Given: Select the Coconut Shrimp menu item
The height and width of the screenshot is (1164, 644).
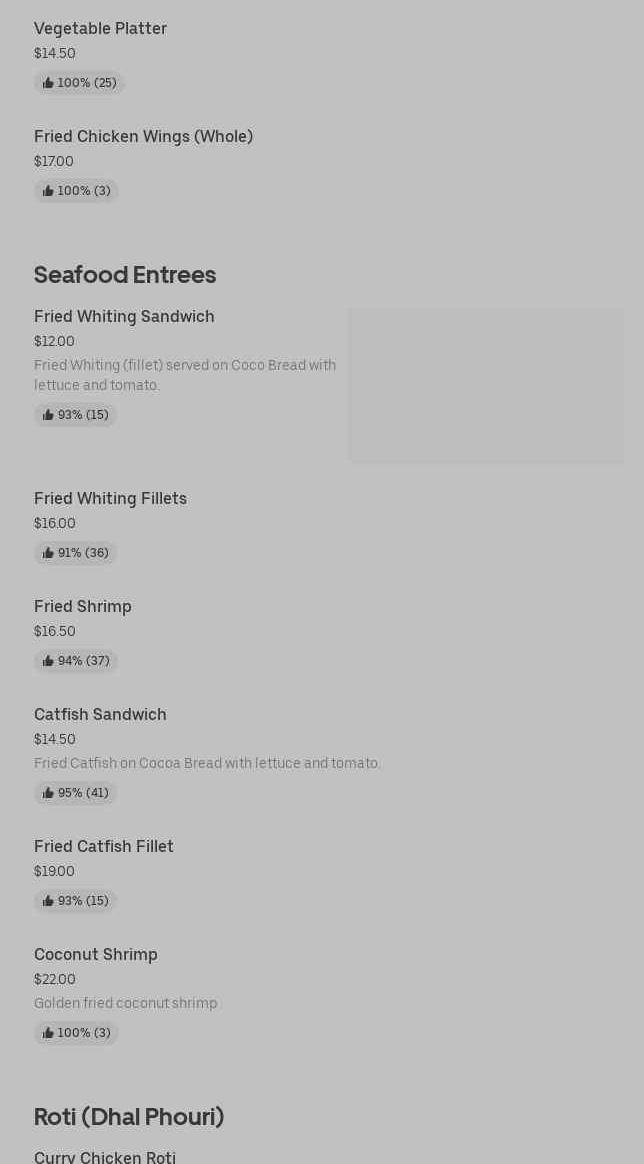Looking at the screenshot, I should click(x=96, y=955).
